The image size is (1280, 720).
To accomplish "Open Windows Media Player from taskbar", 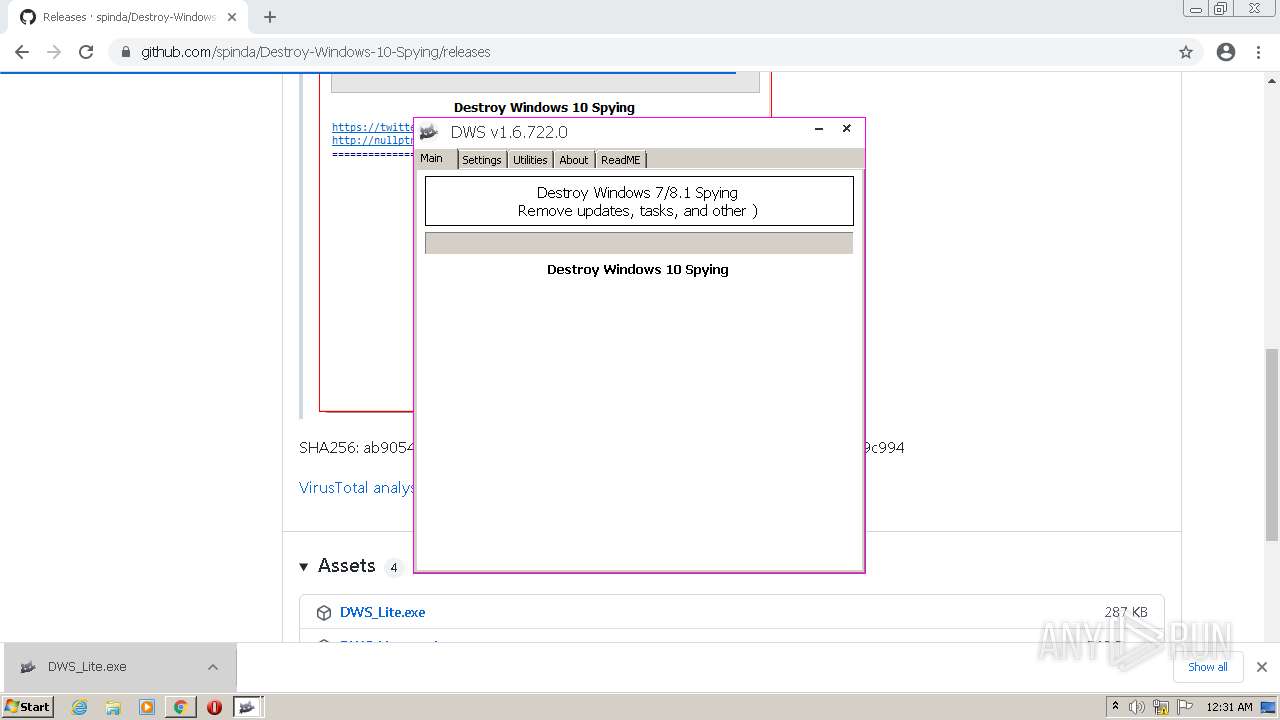I will [147, 707].
